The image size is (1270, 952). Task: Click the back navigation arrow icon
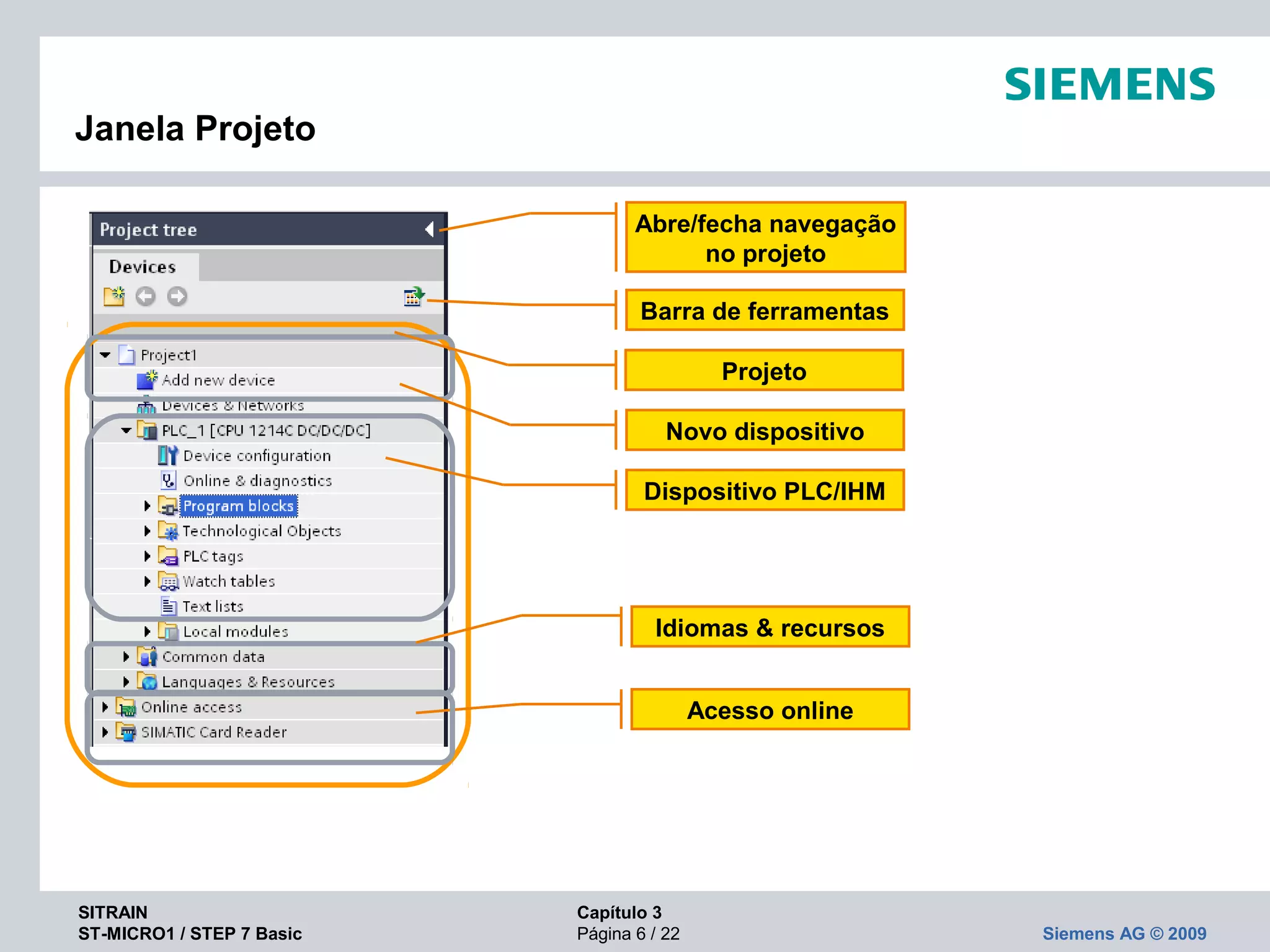[146, 296]
